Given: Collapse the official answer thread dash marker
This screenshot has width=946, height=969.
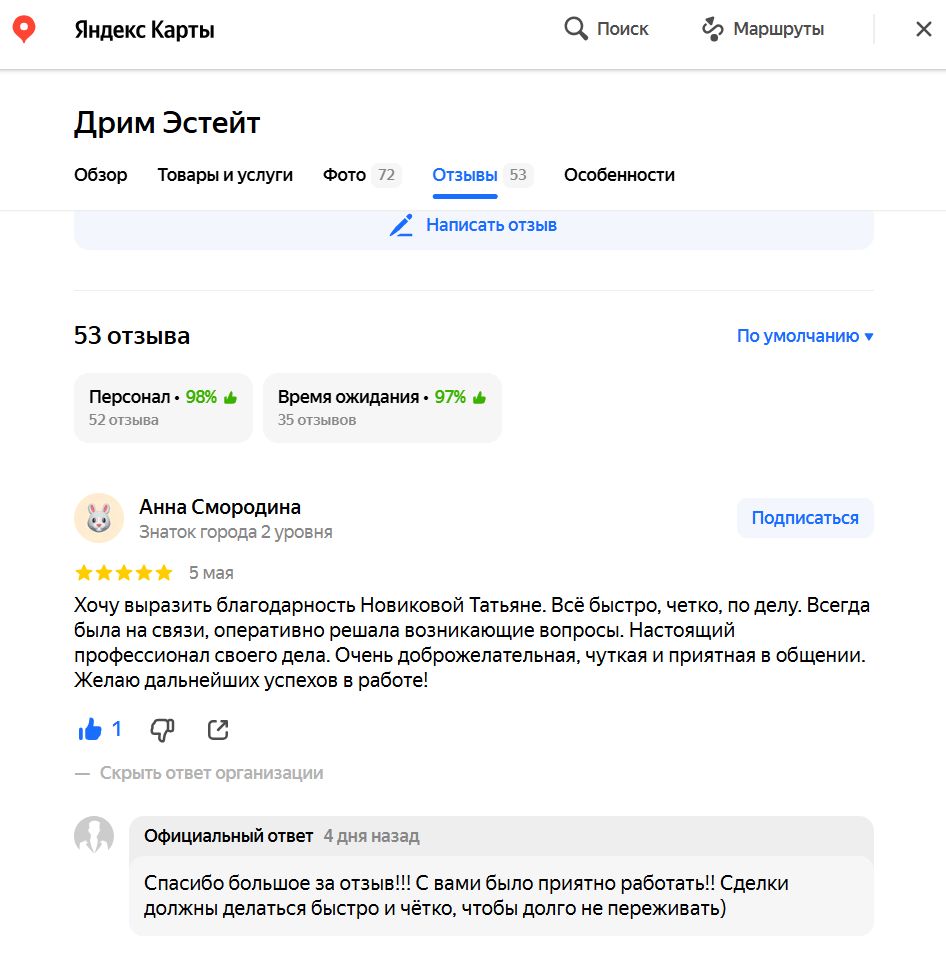Looking at the screenshot, I should pyautogui.click(x=82, y=772).
